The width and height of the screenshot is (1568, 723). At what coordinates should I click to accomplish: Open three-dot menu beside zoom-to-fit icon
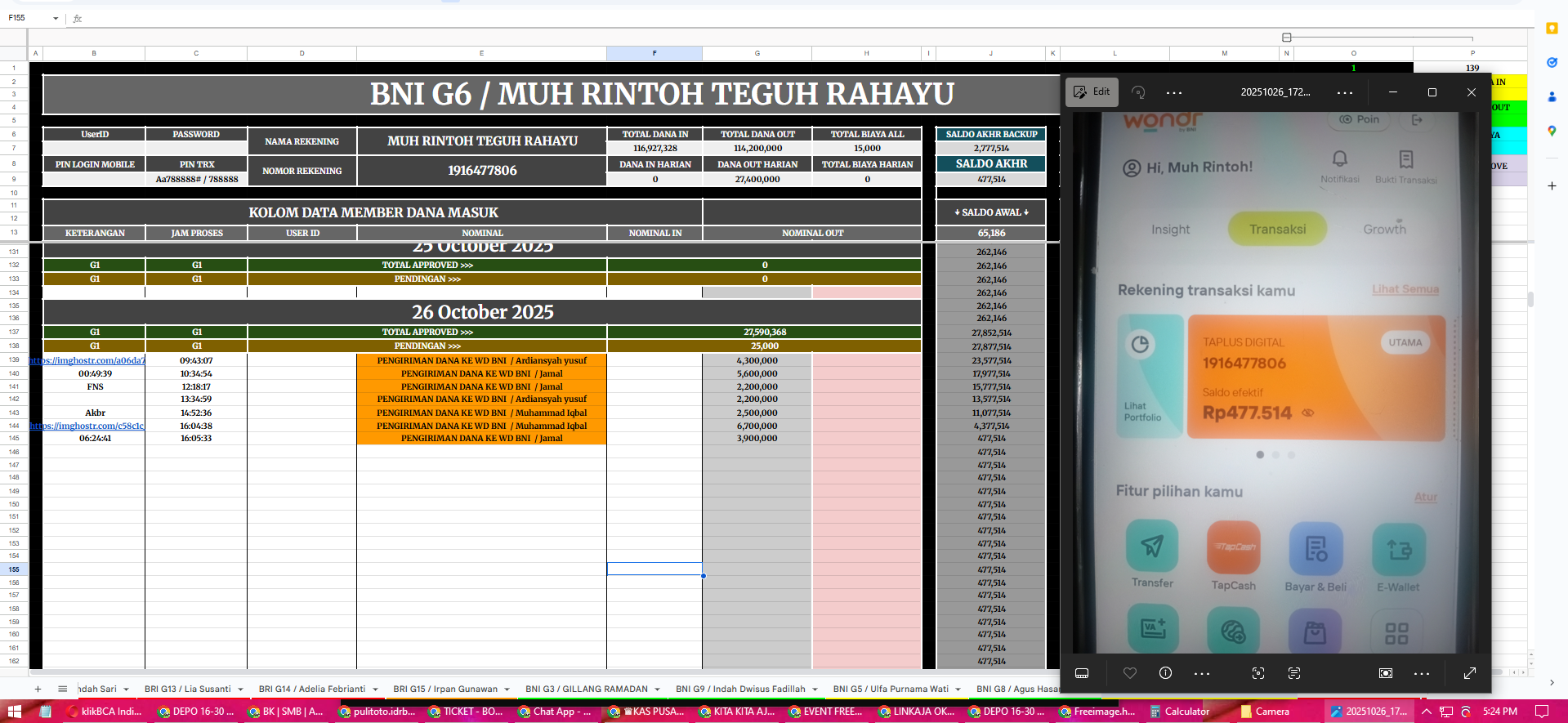(x=1422, y=673)
